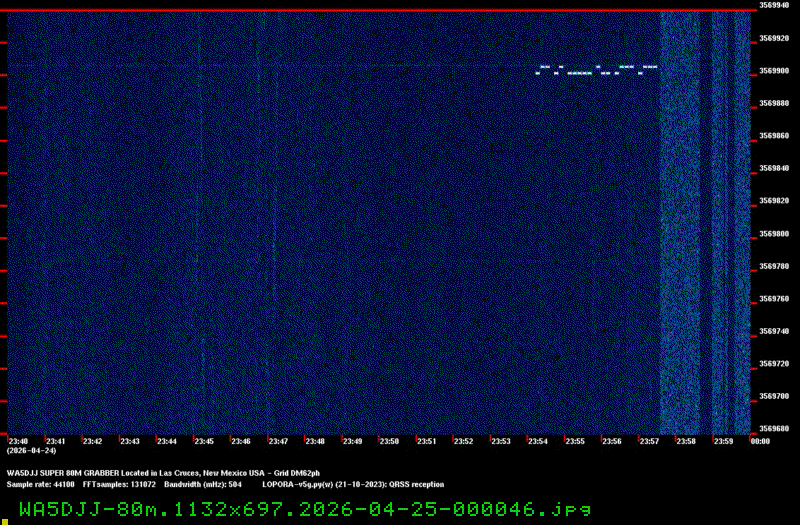Click the 23:54 time marker
This screenshot has height=525, width=800.
click(x=538, y=441)
